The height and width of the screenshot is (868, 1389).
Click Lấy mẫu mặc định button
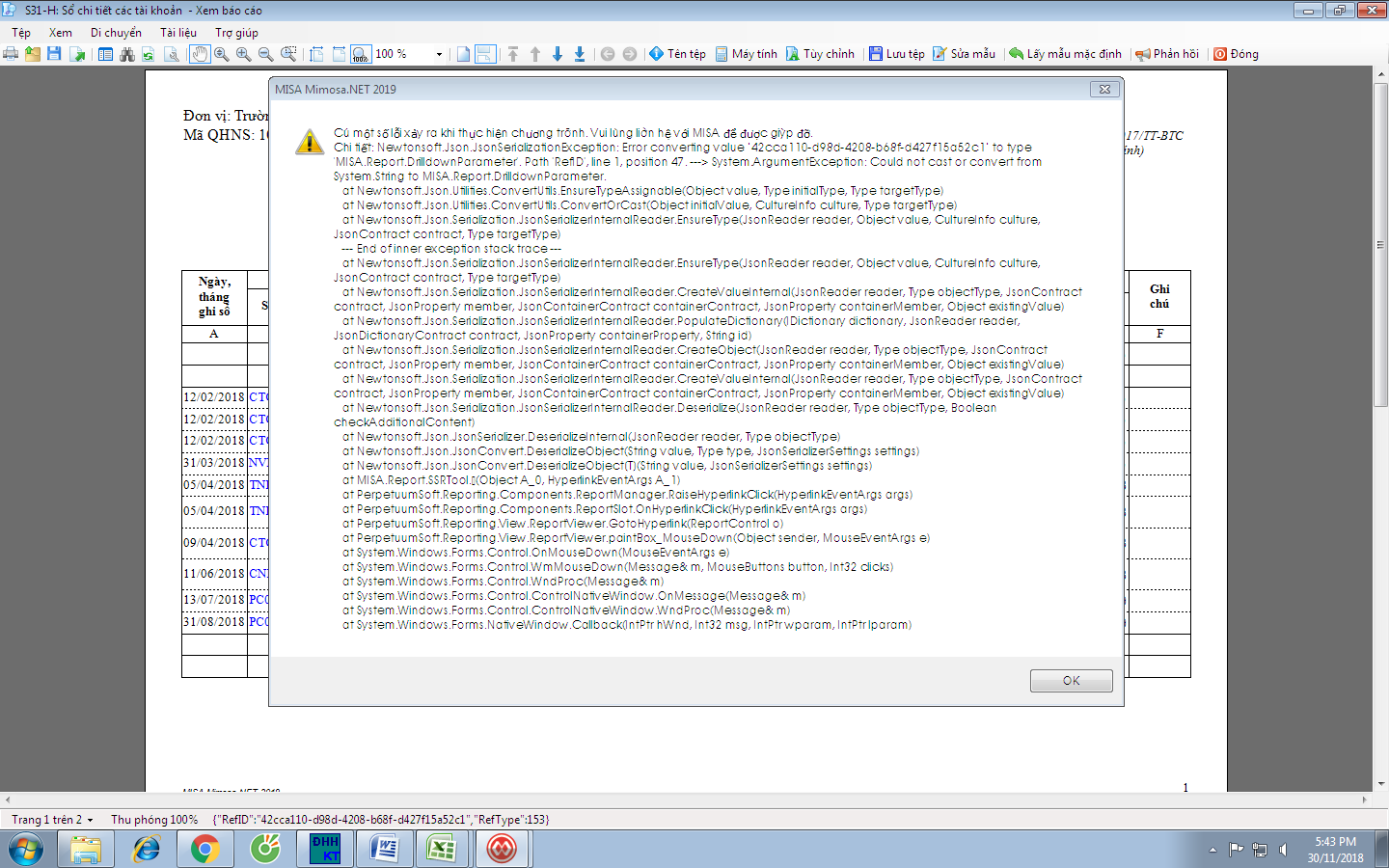coord(1065,54)
